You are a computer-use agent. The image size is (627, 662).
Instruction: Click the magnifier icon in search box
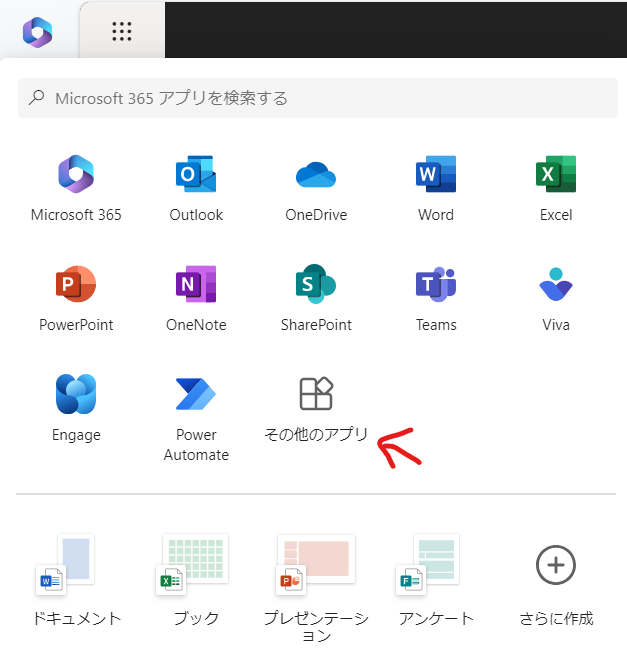(37, 98)
